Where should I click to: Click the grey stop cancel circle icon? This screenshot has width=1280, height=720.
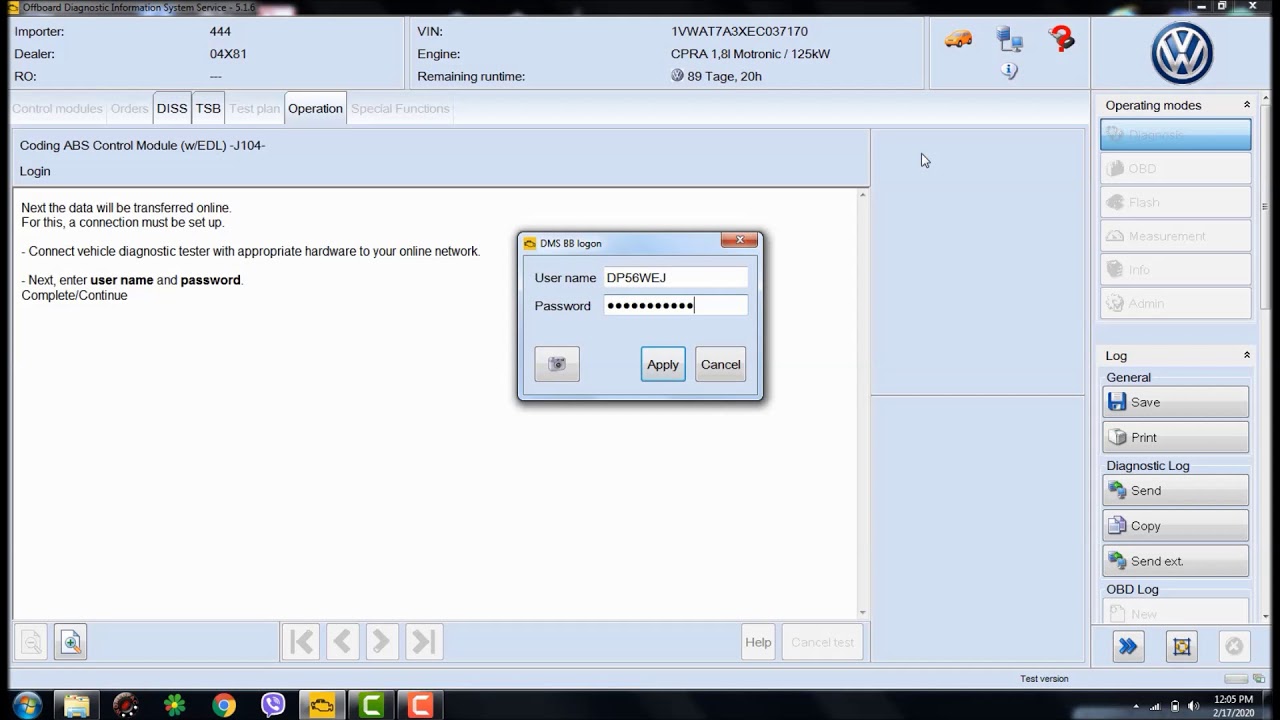1234,647
